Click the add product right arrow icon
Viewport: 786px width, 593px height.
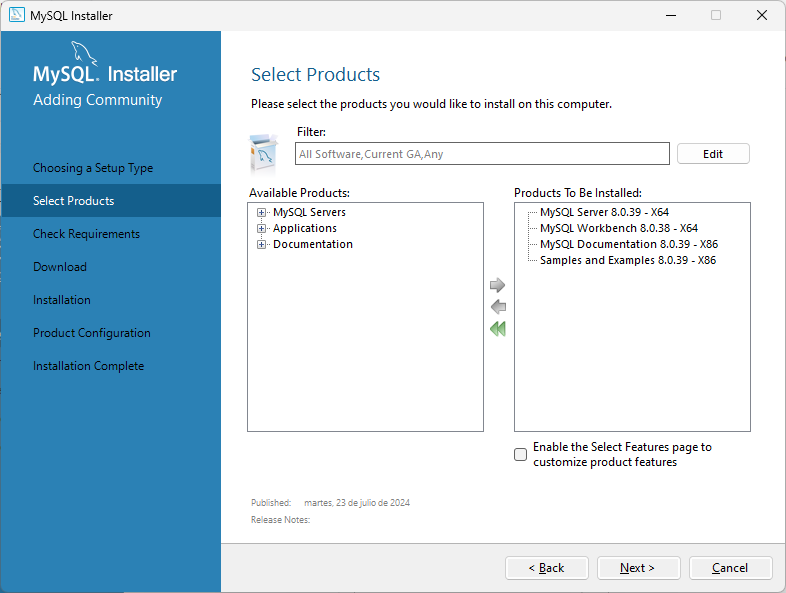point(497,285)
